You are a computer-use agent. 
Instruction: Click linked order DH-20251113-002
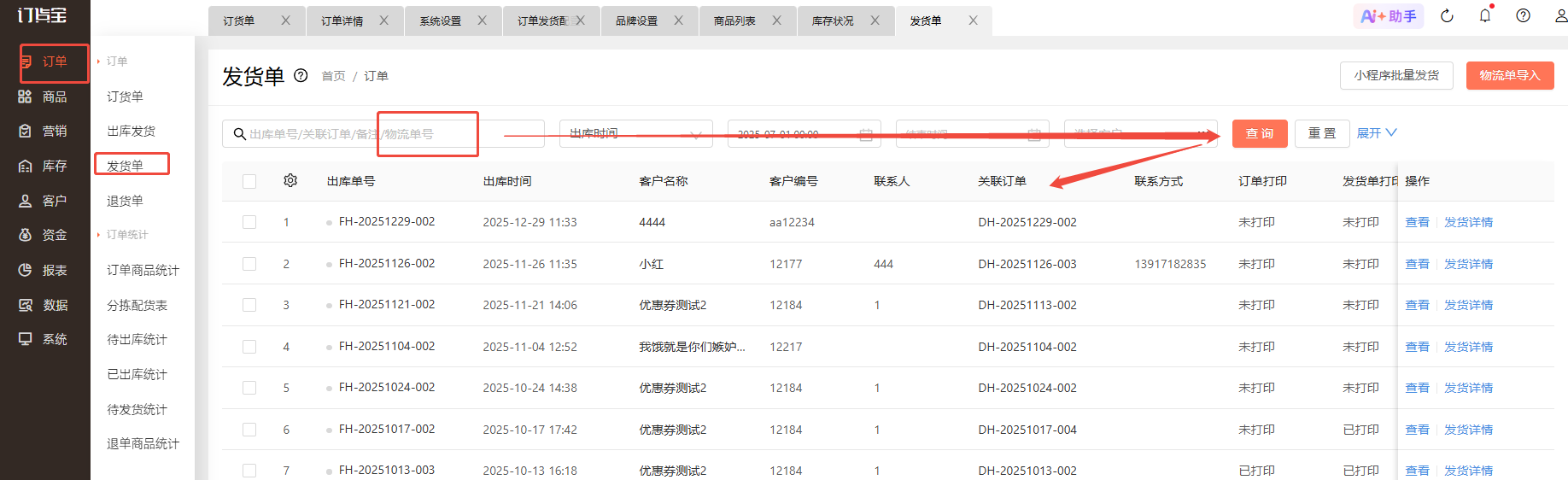[x=1027, y=305]
